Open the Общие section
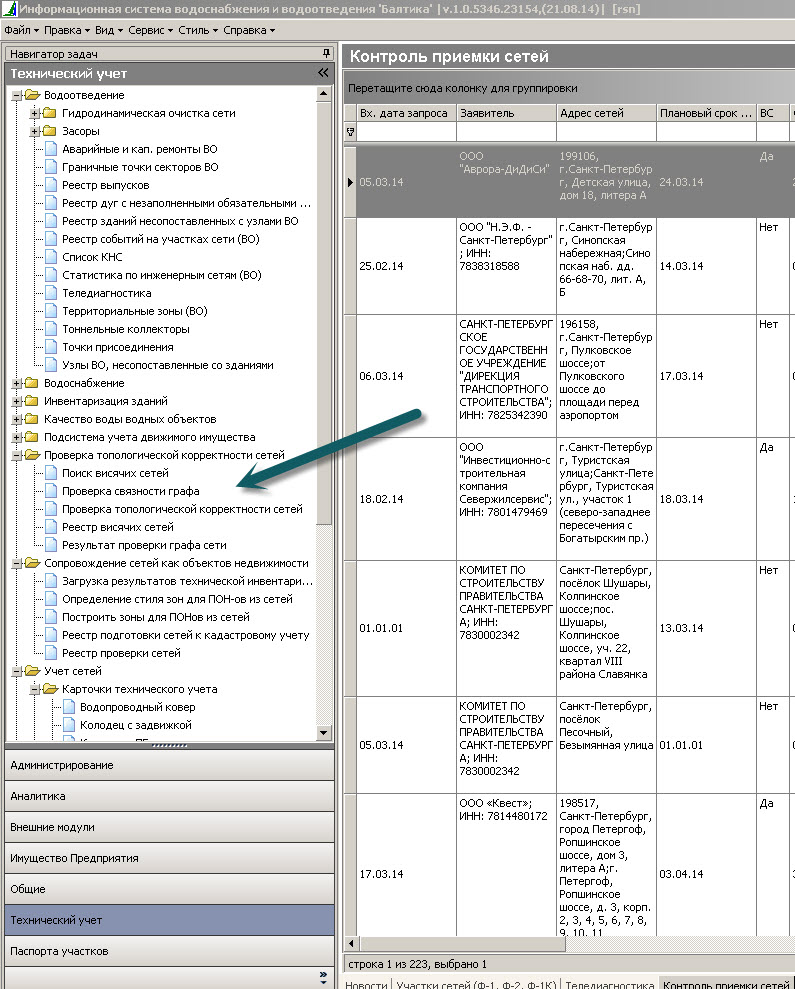This screenshot has width=795, height=989. pyautogui.click(x=169, y=889)
